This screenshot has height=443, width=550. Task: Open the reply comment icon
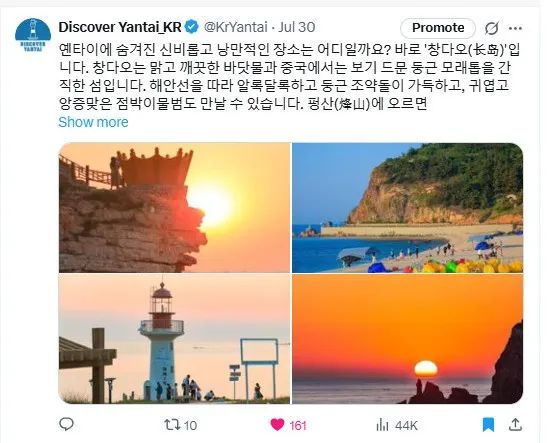(66, 424)
